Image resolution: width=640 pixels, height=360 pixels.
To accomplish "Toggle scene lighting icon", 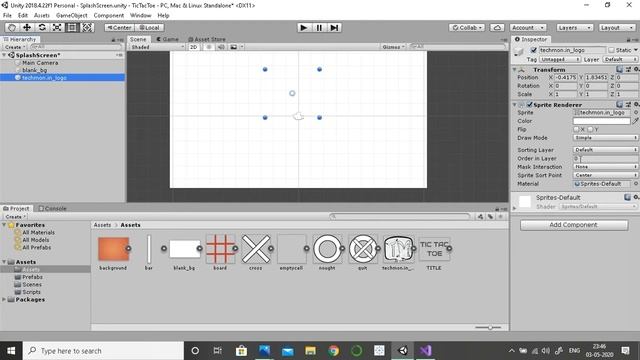I will pyautogui.click(x=209, y=47).
